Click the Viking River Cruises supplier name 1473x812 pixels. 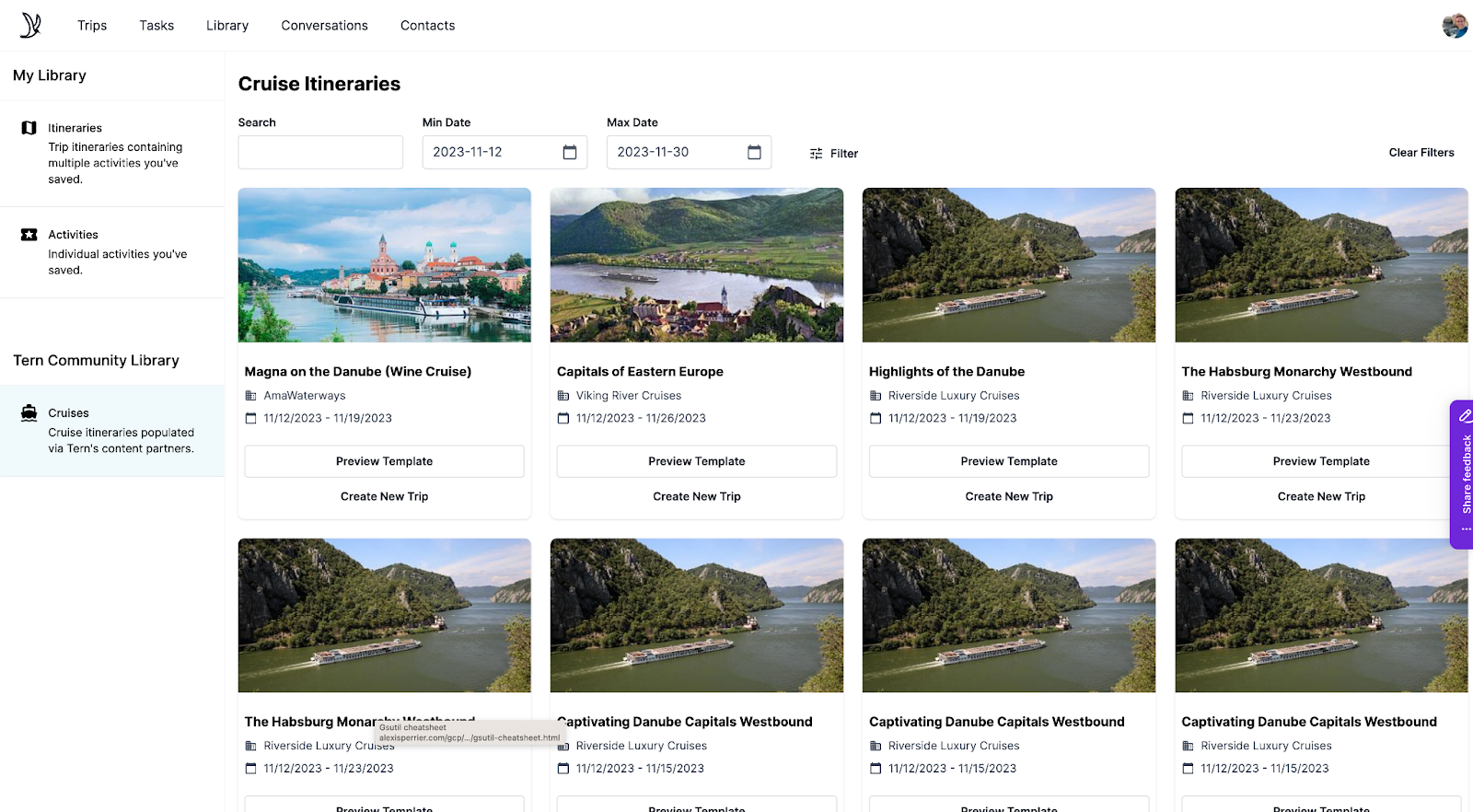click(x=629, y=396)
